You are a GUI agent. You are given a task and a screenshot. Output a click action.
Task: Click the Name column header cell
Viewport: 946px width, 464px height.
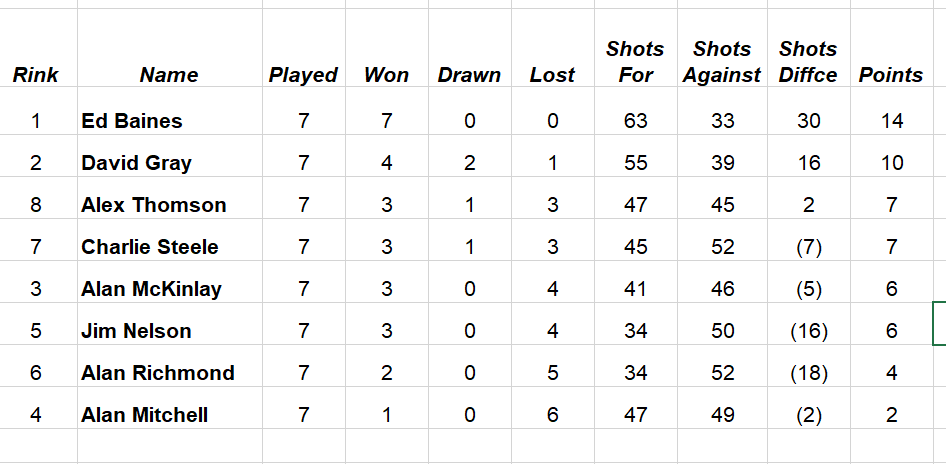[x=169, y=75]
